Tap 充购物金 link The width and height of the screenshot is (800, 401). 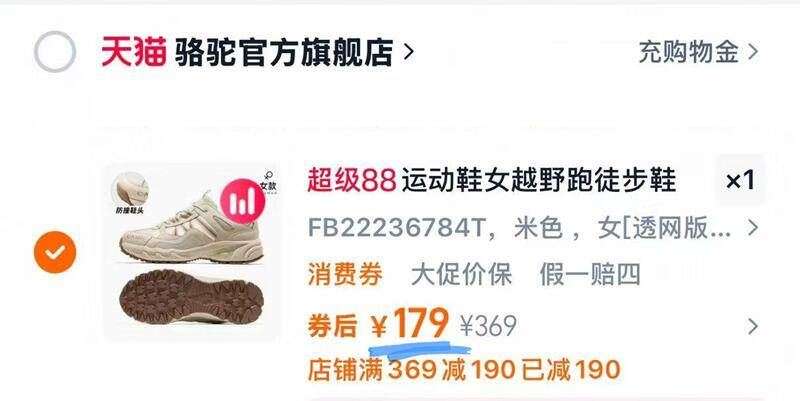pyautogui.click(x=688, y=52)
